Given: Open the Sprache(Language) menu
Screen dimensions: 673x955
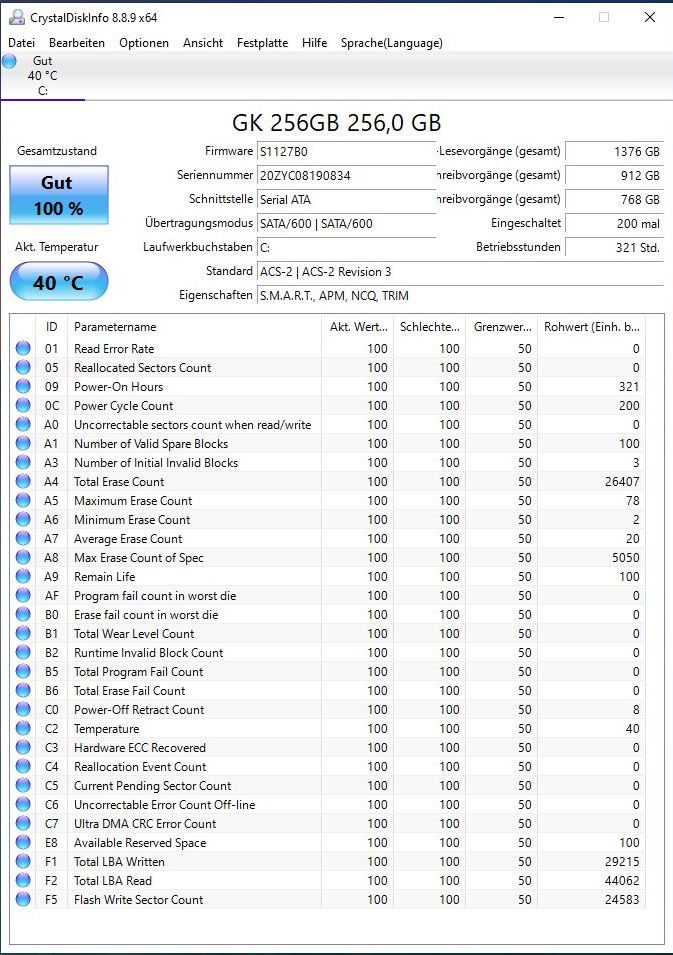Looking at the screenshot, I should tap(392, 43).
